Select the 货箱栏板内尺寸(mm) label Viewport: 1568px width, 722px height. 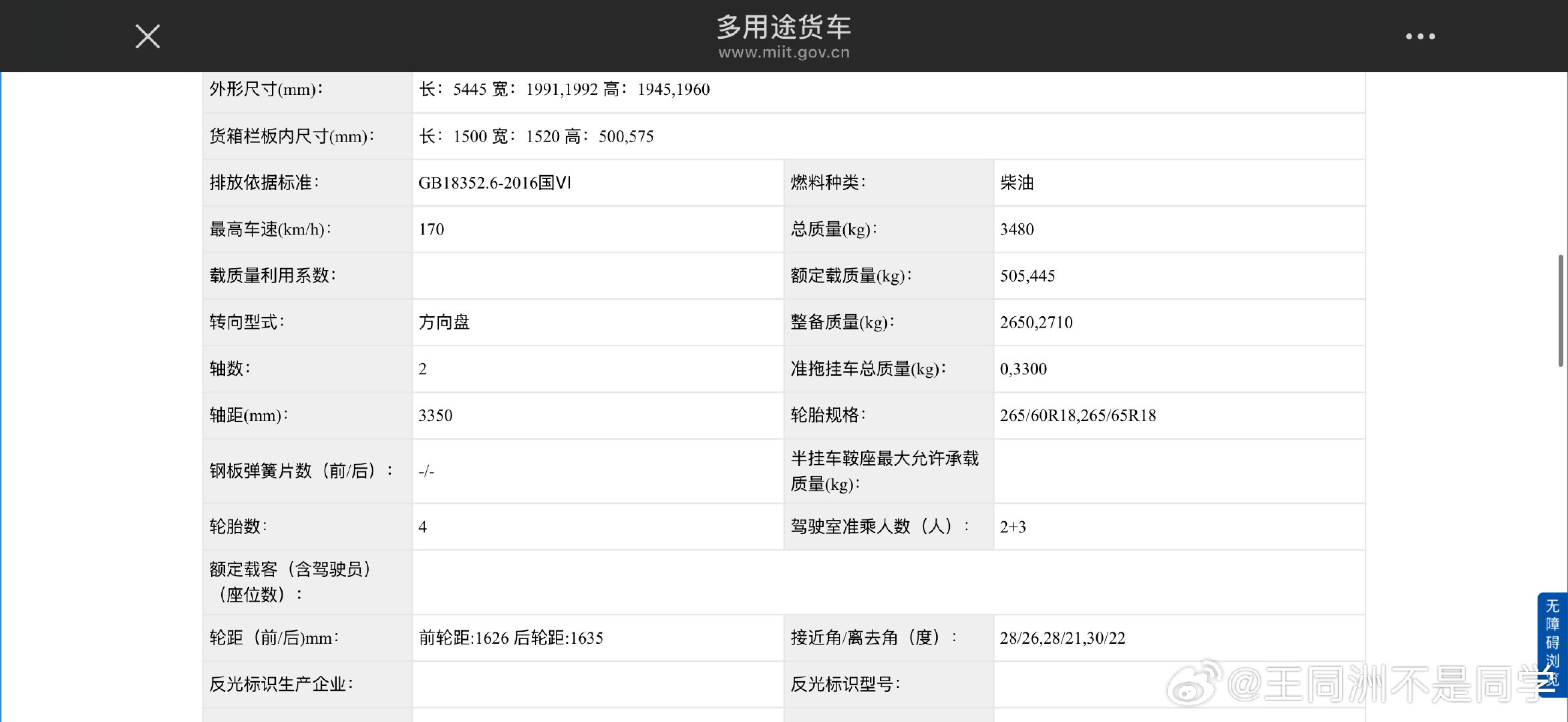[292, 136]
